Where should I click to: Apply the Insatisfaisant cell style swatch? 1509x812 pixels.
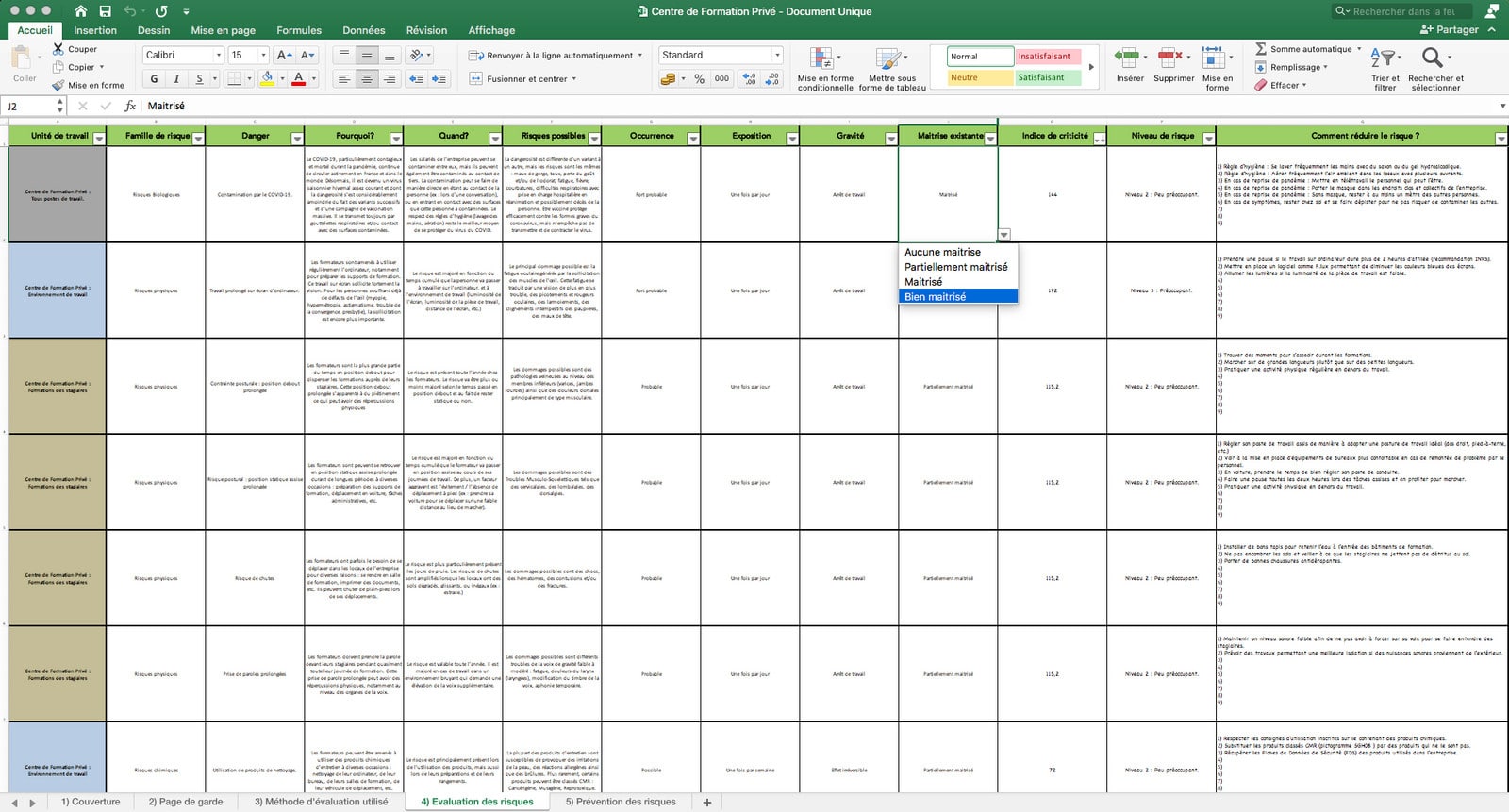pos(1047,57)
